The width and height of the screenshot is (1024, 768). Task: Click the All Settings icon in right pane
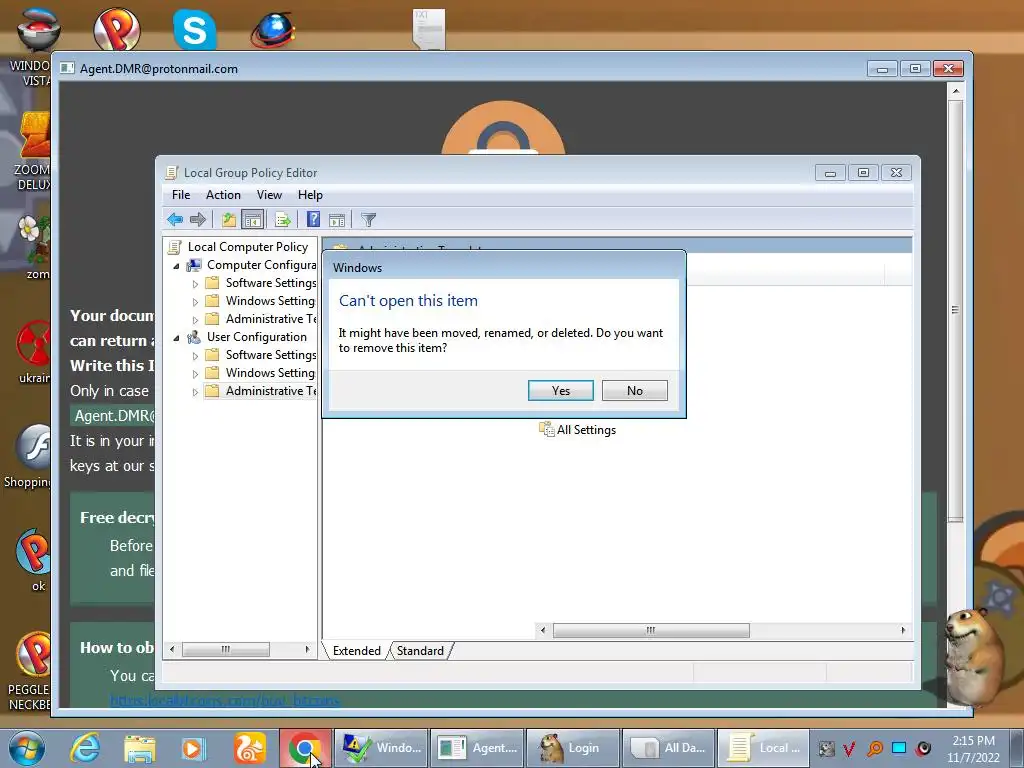click(546, 429)
